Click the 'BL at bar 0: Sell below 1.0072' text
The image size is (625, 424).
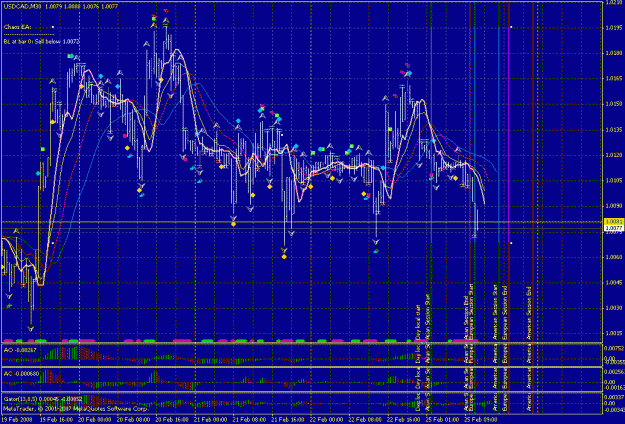(x=41, y=41)
